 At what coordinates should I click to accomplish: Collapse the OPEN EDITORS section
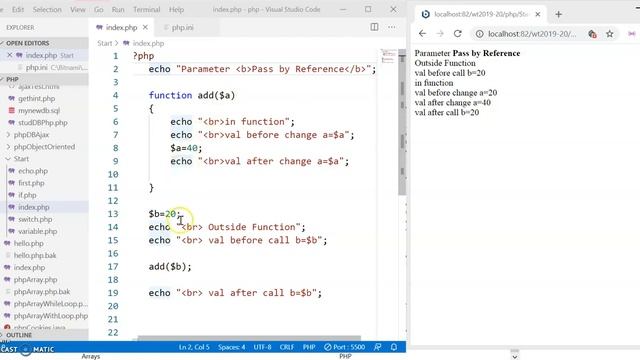pyautogui.click(x=44, y=43)
